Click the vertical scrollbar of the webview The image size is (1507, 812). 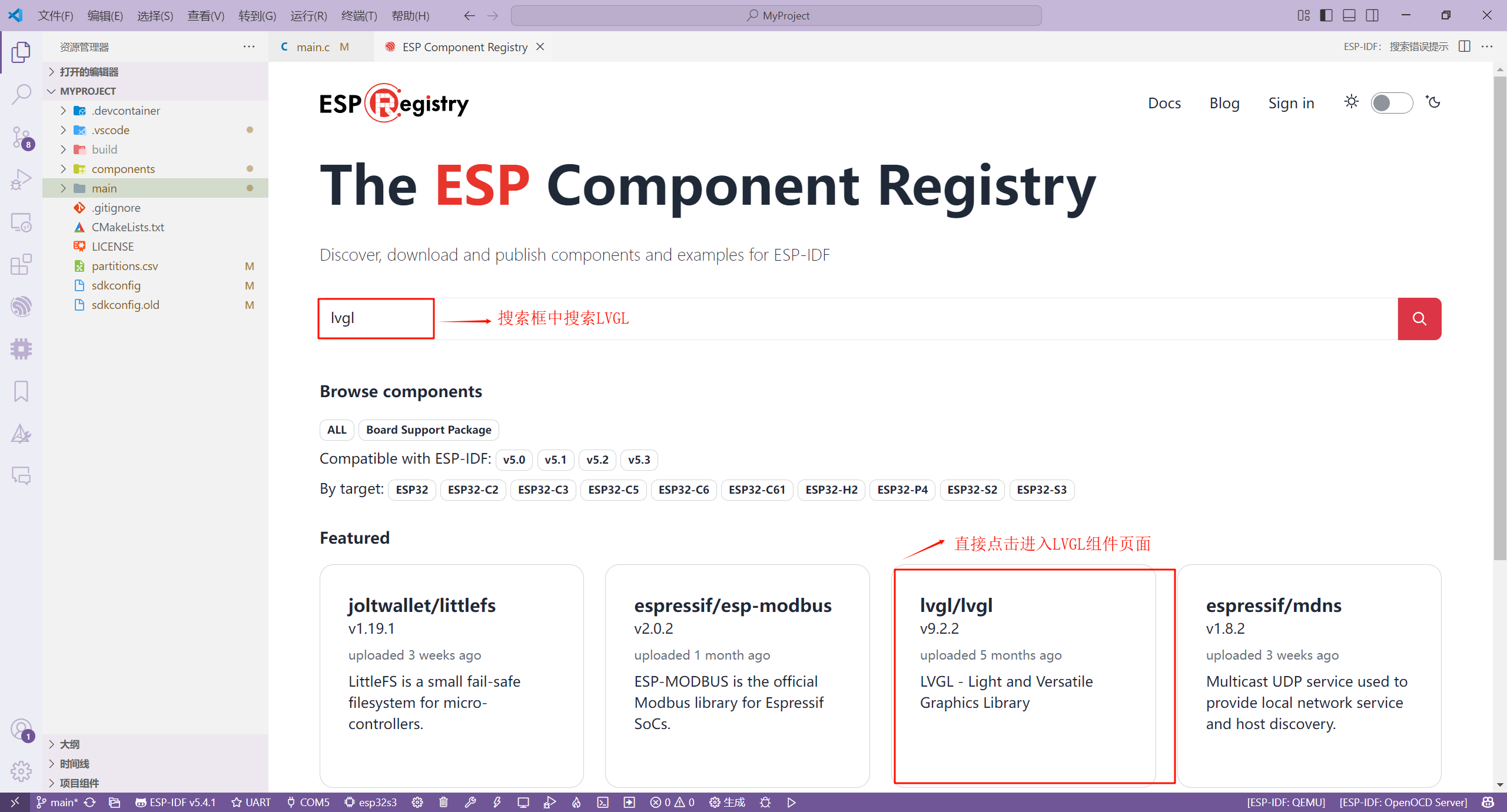click(x=1499, y=318)
